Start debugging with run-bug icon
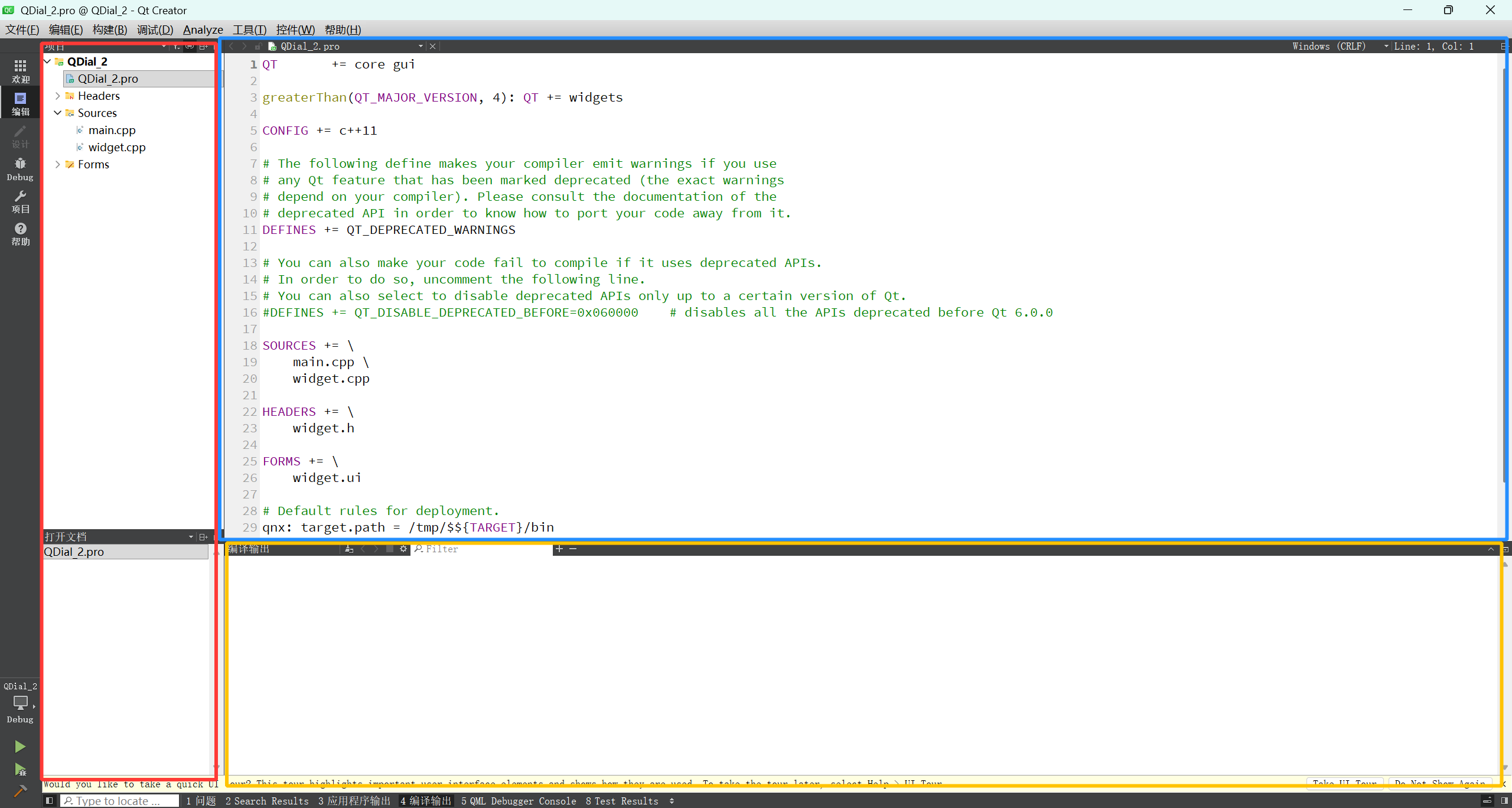The height and width of the screenshot is (808, 1512). coord(20,769)
